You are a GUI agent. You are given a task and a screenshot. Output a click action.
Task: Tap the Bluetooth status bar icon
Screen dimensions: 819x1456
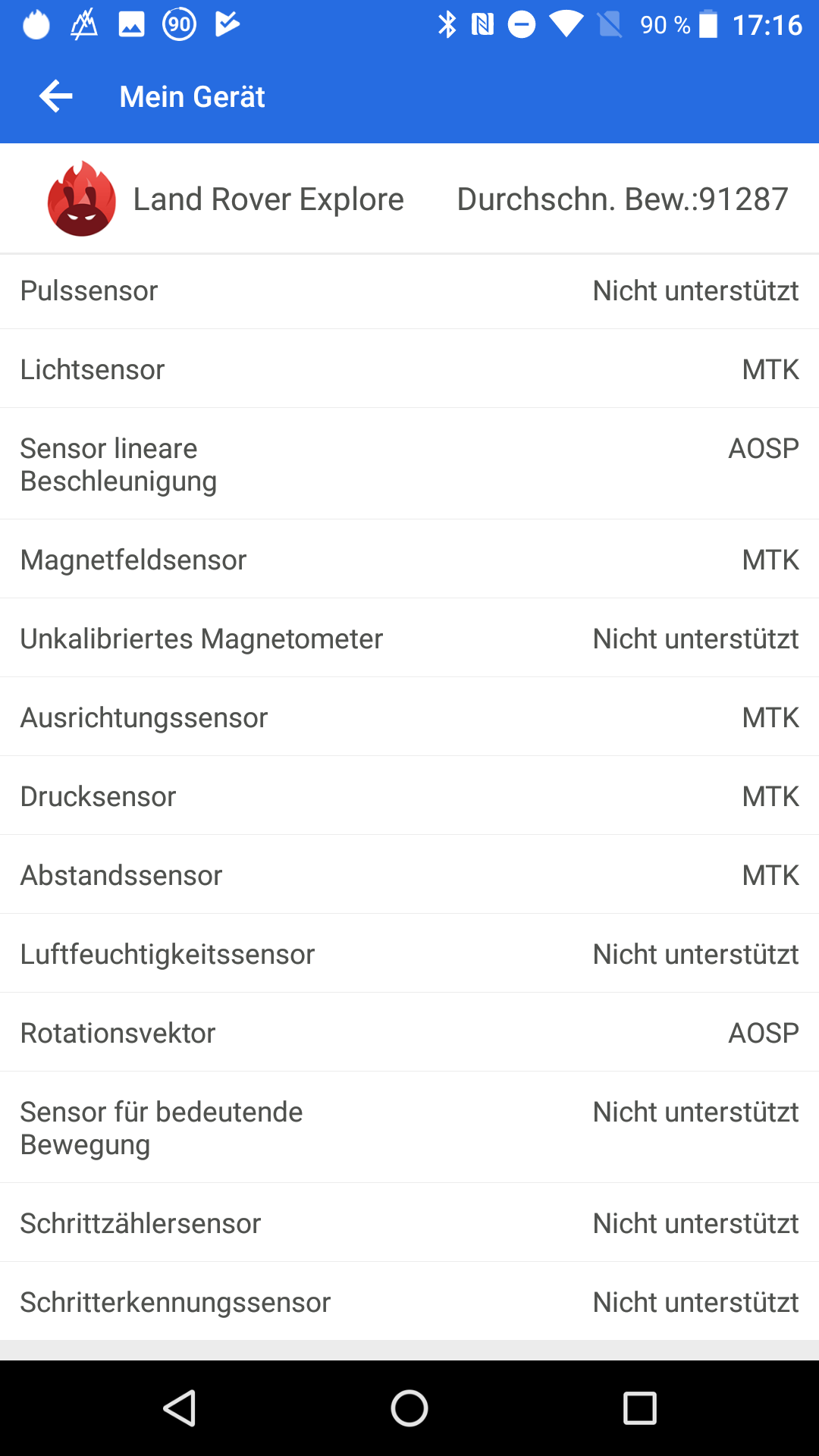(447, 25)
